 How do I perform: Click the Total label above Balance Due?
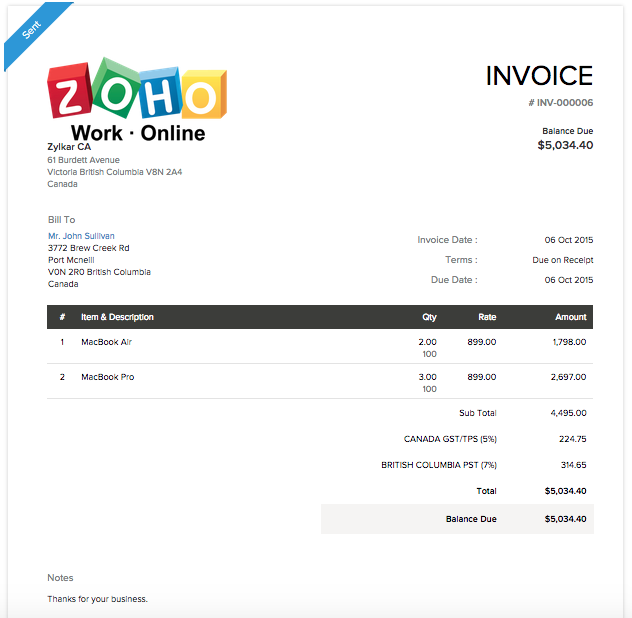pyautogui.click(x=486, y=491)
